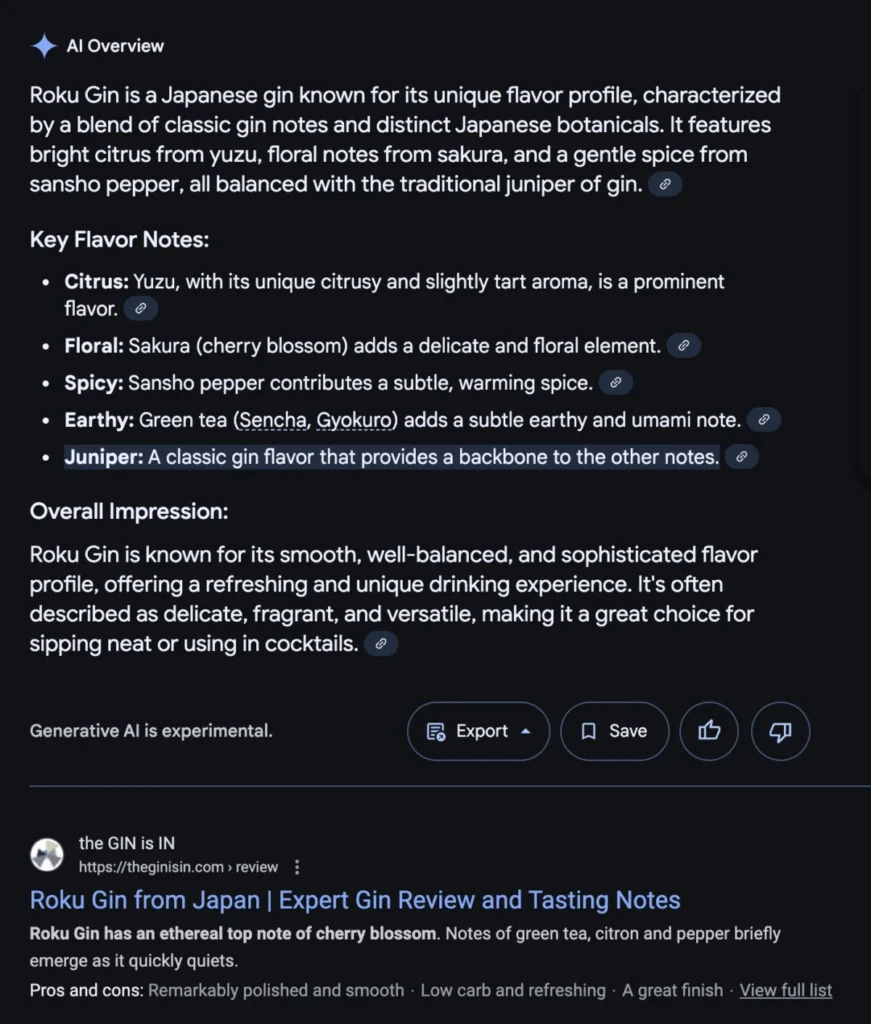Open the source link for Spicy note

coord(616,383)
